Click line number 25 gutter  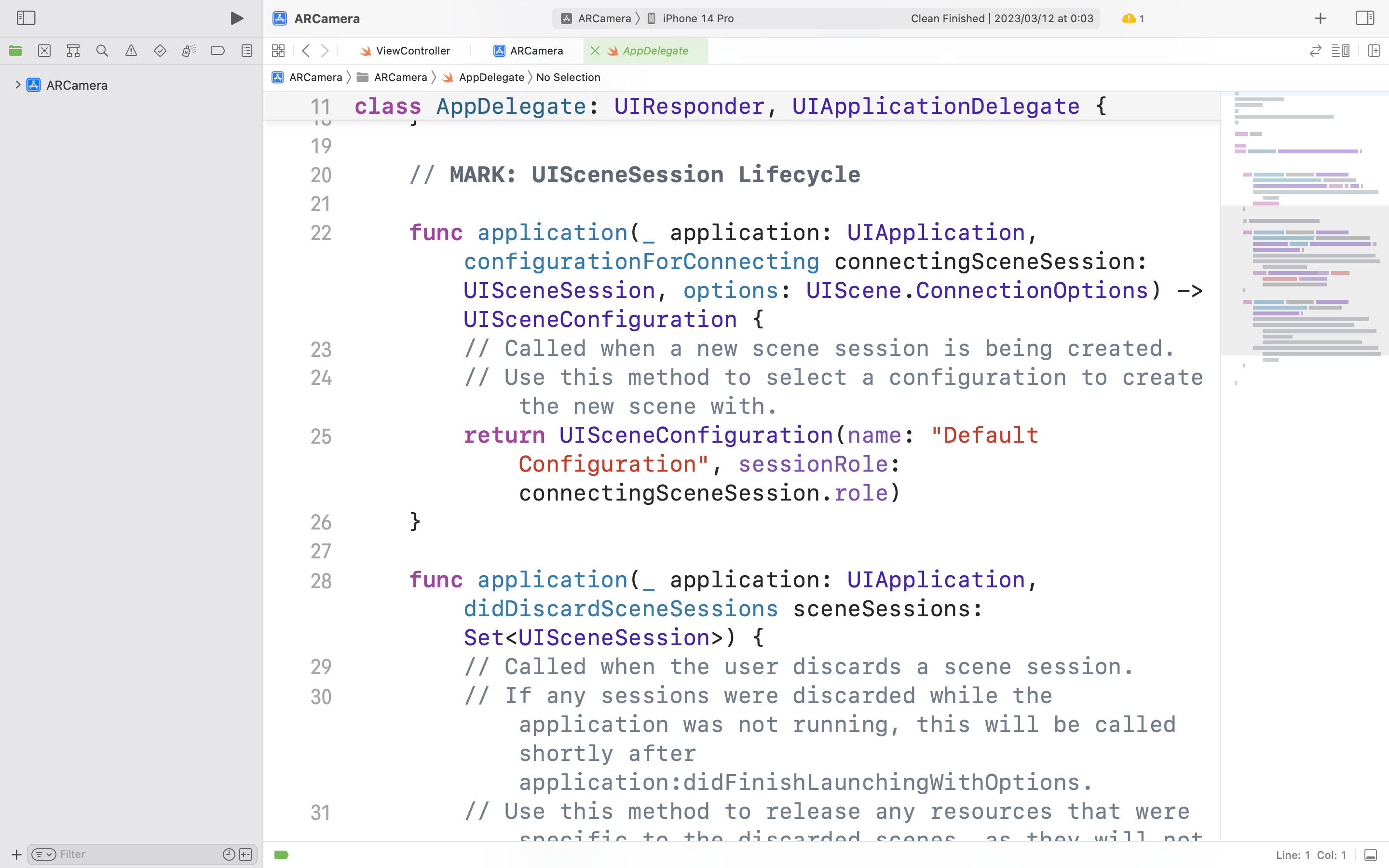click(x=321, y=436)
